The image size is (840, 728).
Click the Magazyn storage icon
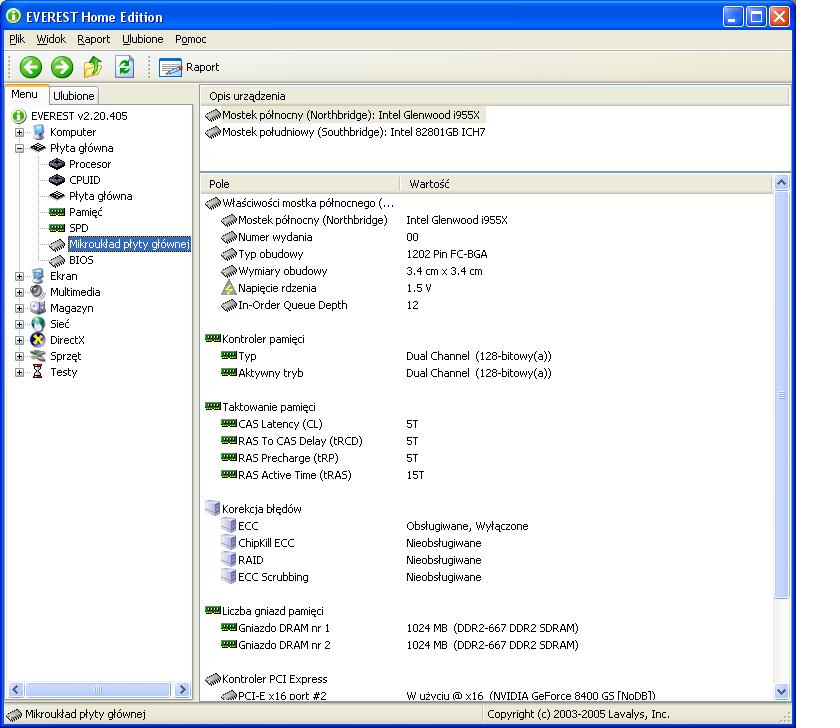pyautogui.click(x=38, y=308)
